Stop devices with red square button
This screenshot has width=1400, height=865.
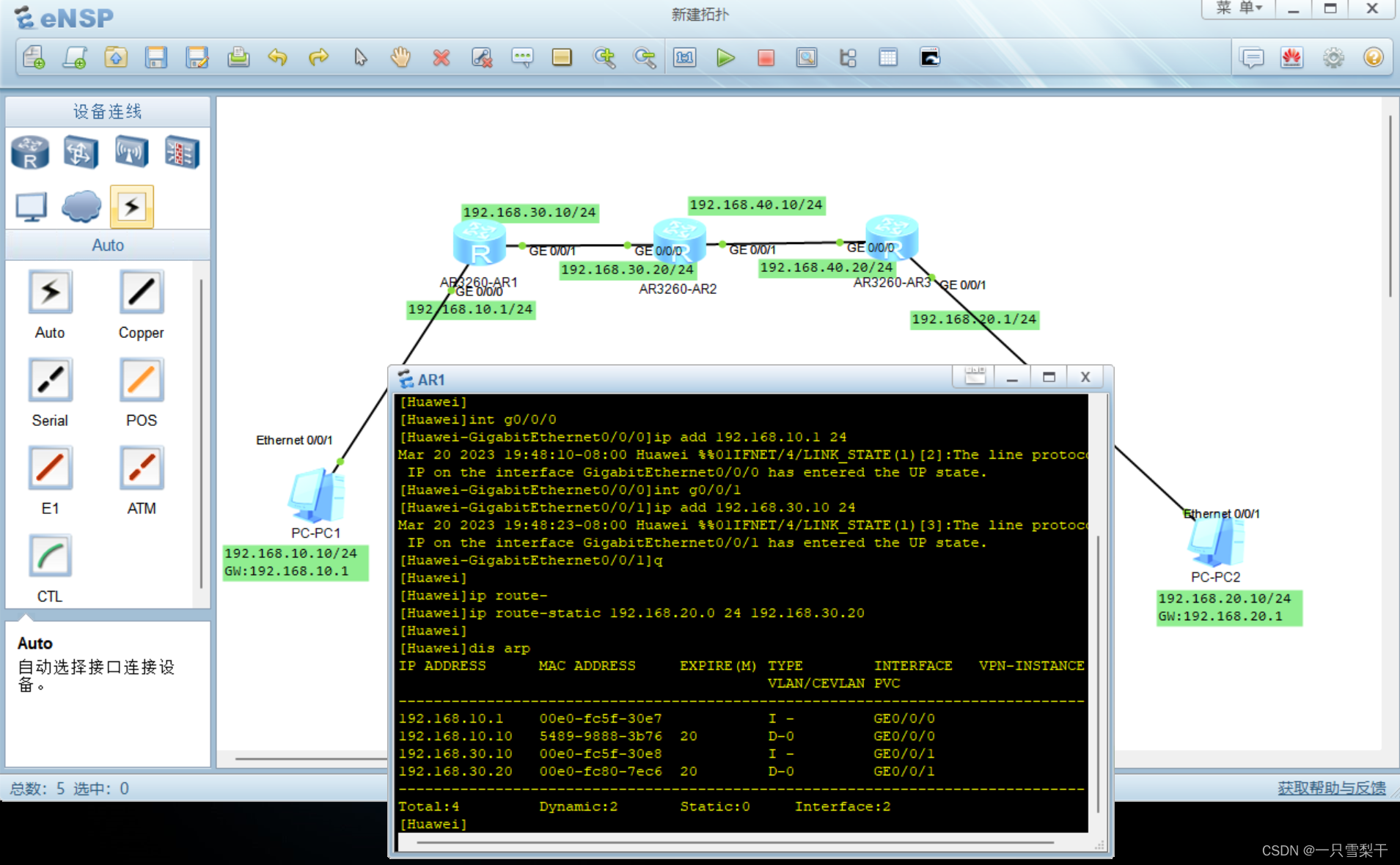click(x=766, y=57)
